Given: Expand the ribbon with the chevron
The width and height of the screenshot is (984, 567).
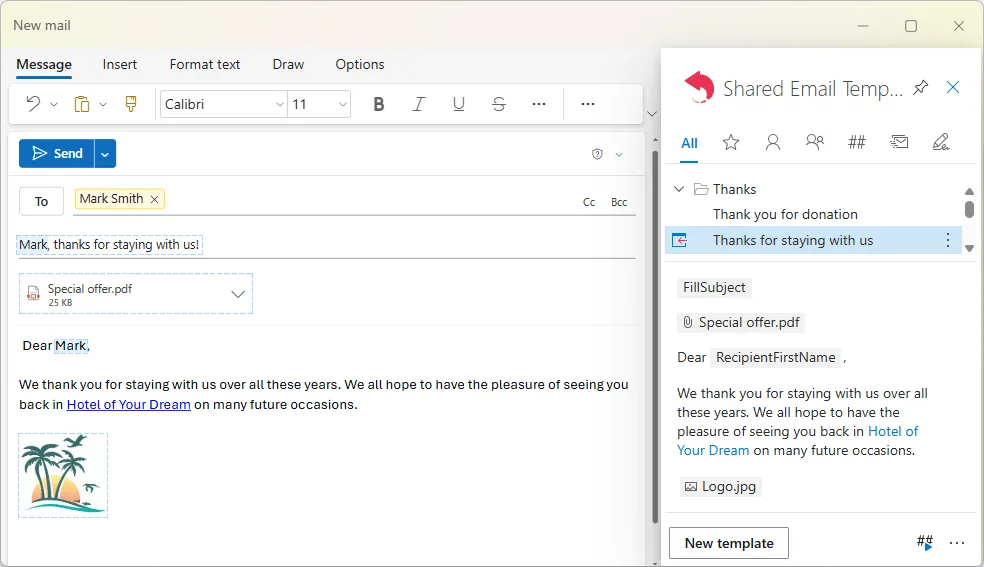Looking at the screenshot, I should click(652, 114).
